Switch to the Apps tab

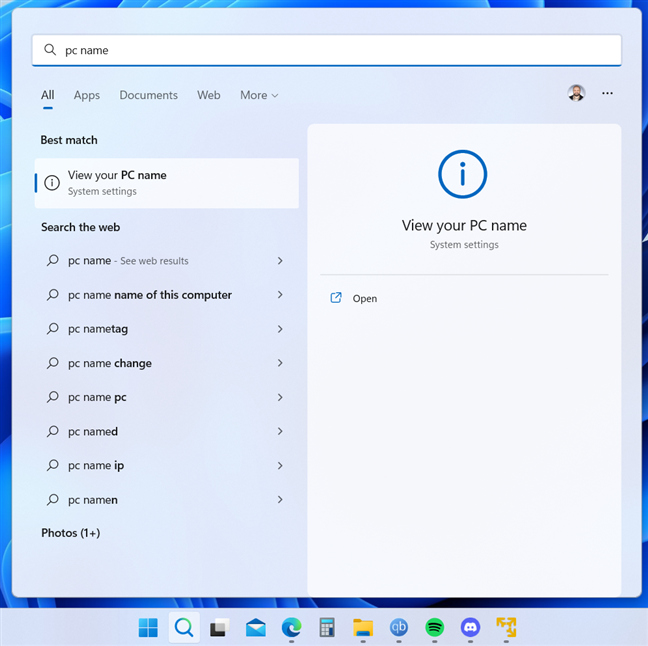pyautogui.click(x=87, y=95)
